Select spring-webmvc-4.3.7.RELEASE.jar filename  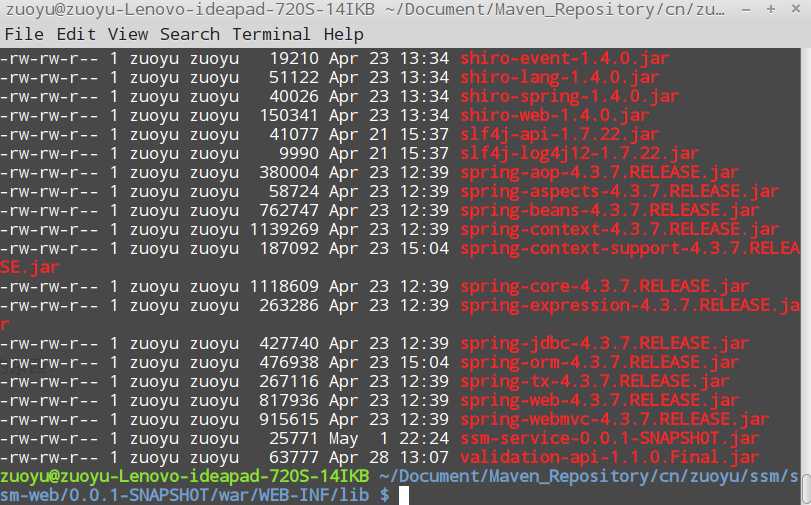(x=614, y=419)
